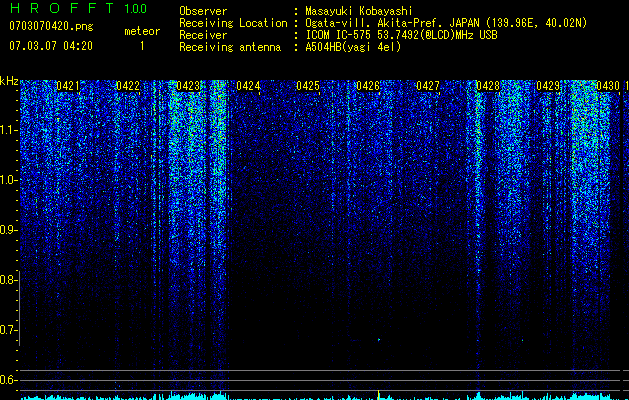
Task: Click the 0423 time marker
Action: coord(188,86)
